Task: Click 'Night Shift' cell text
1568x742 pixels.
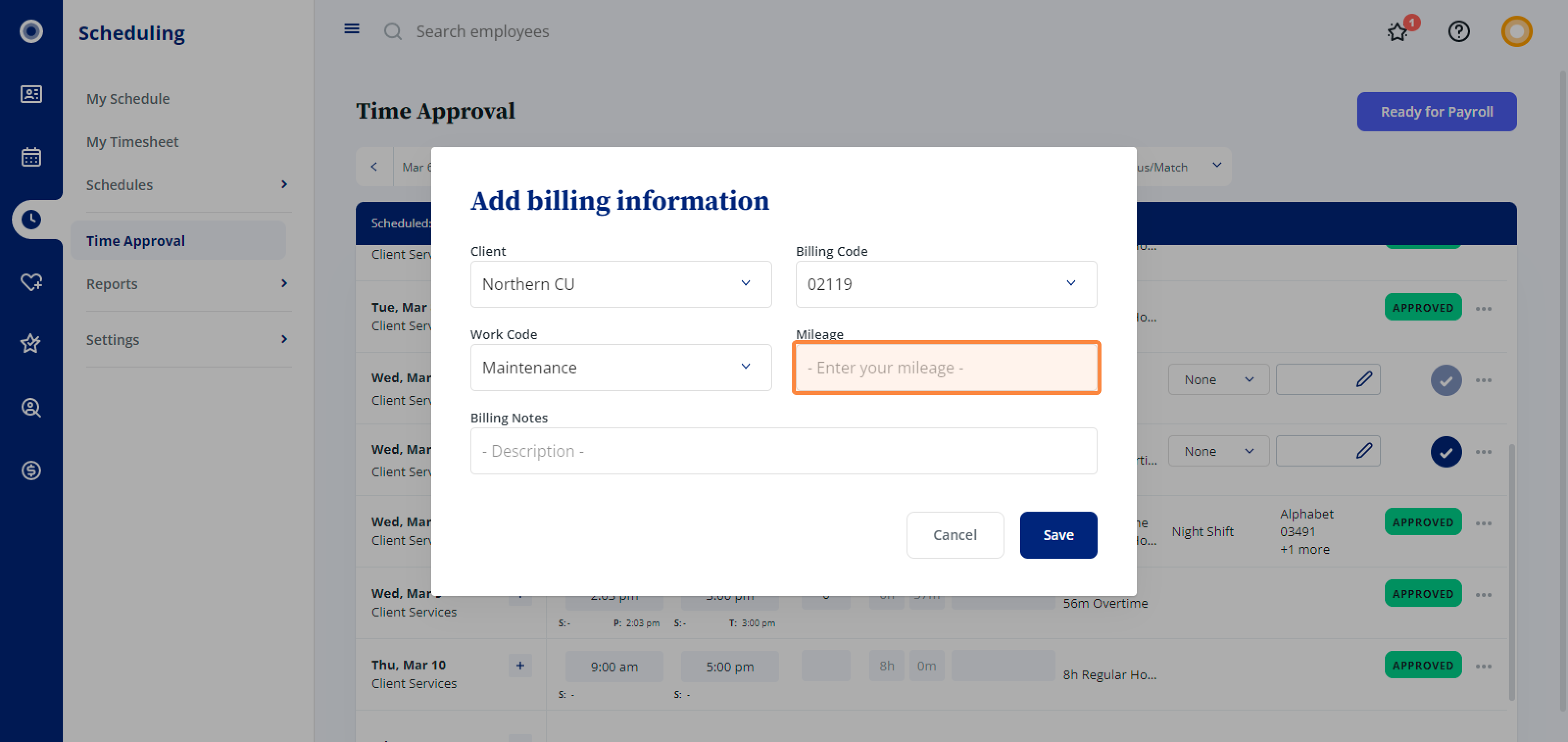Action: tap(1202, 531)
